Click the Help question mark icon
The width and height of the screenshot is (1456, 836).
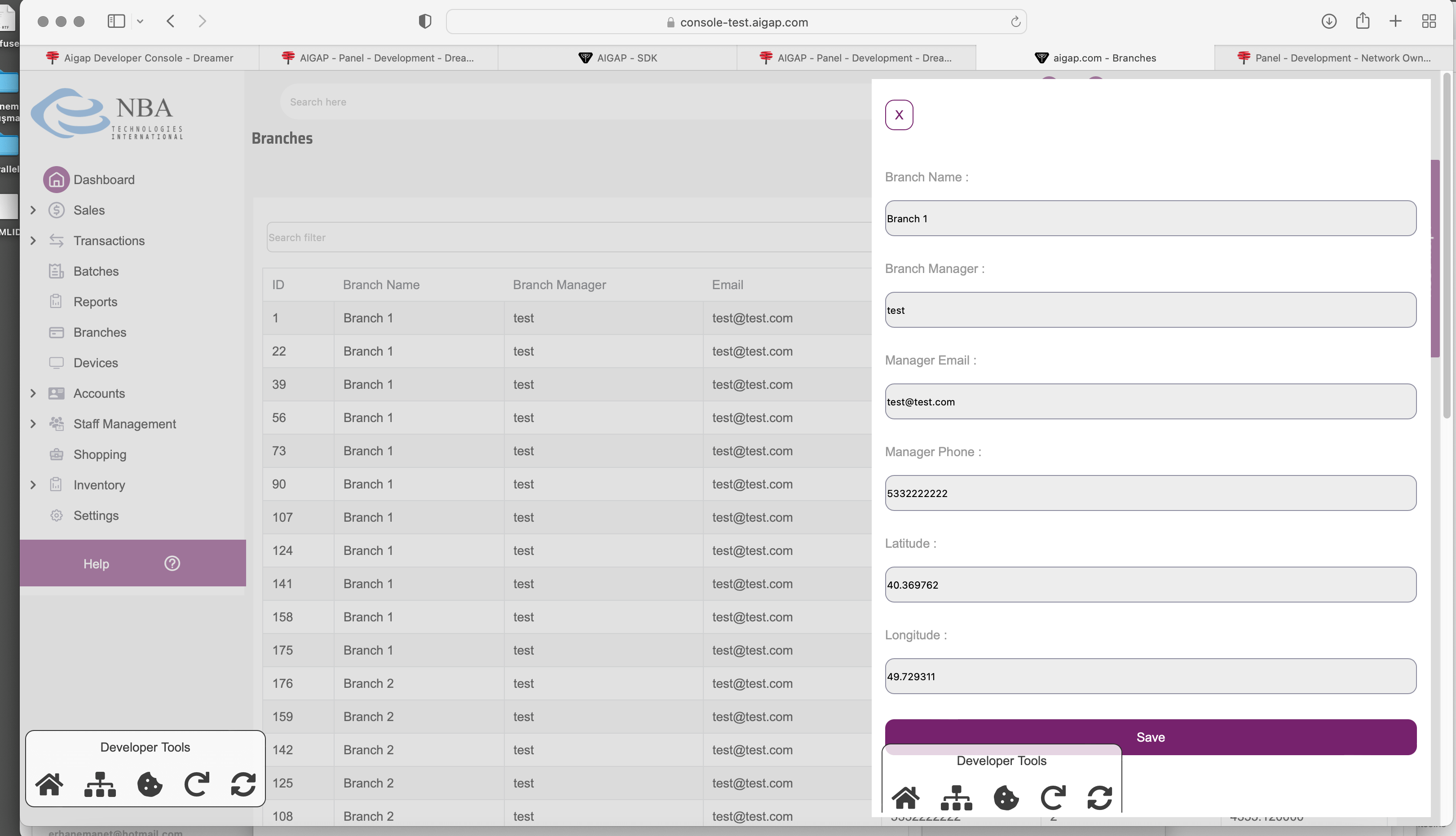(172, 563)
